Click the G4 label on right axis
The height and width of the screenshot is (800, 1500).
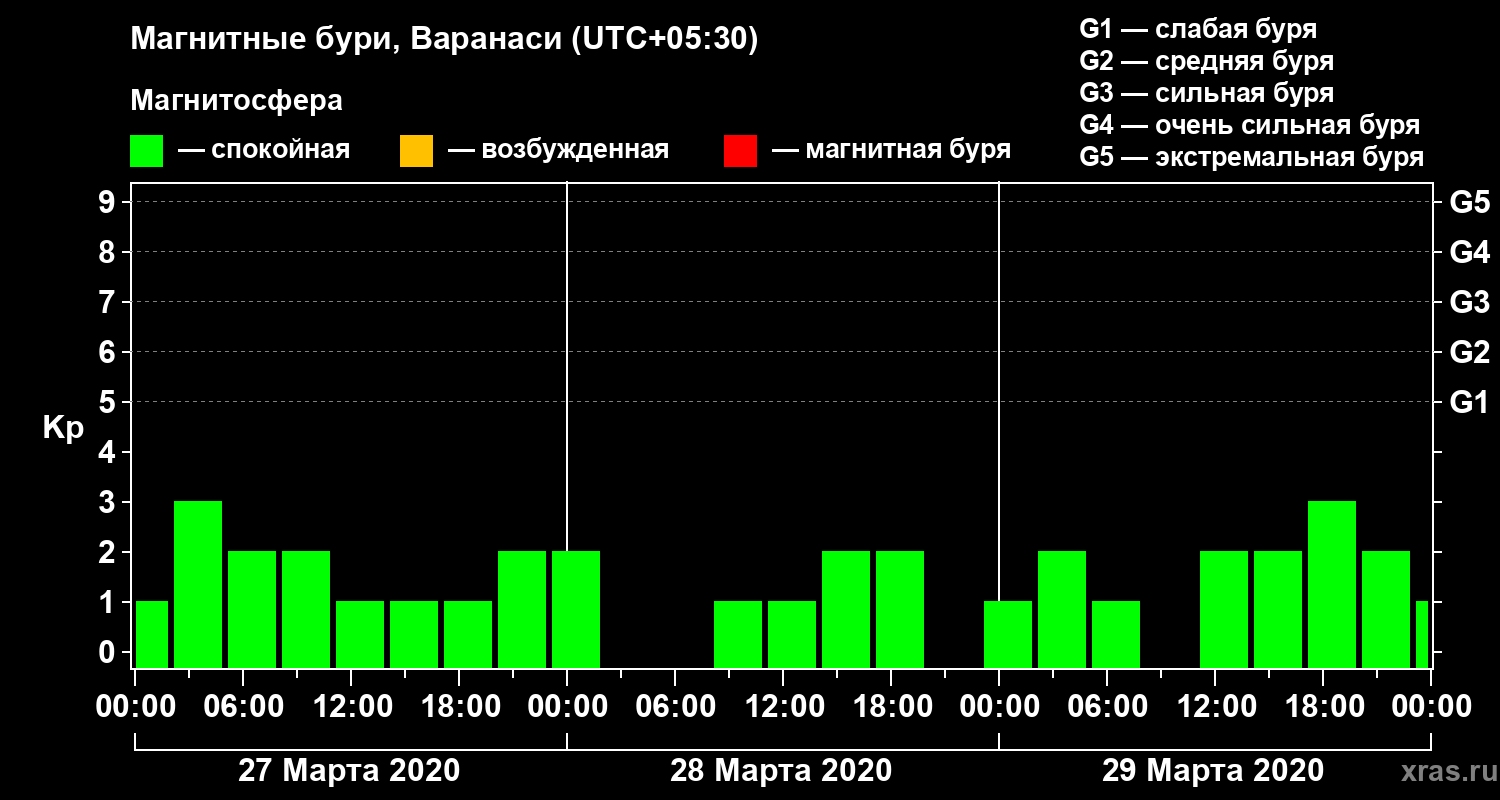coord(1469,252)
